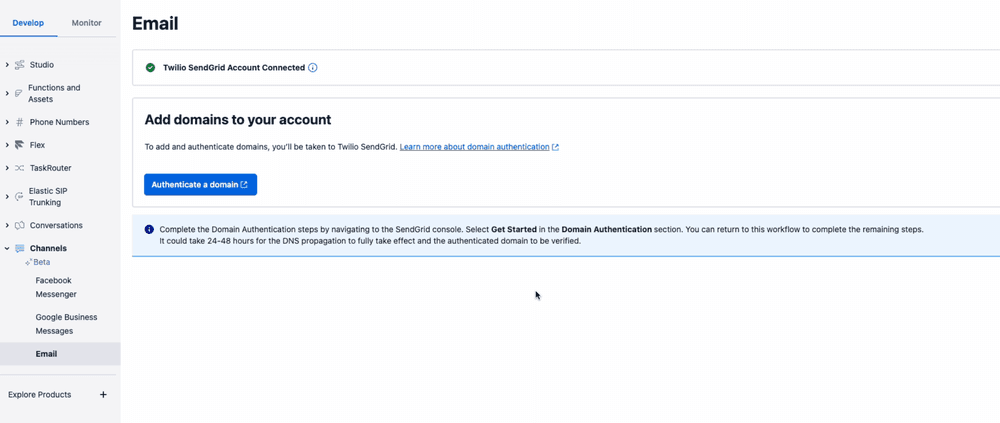1000x423 pixels.
Task: Click the plus icon next to Explore Products
Action: [x=103, y=395]
